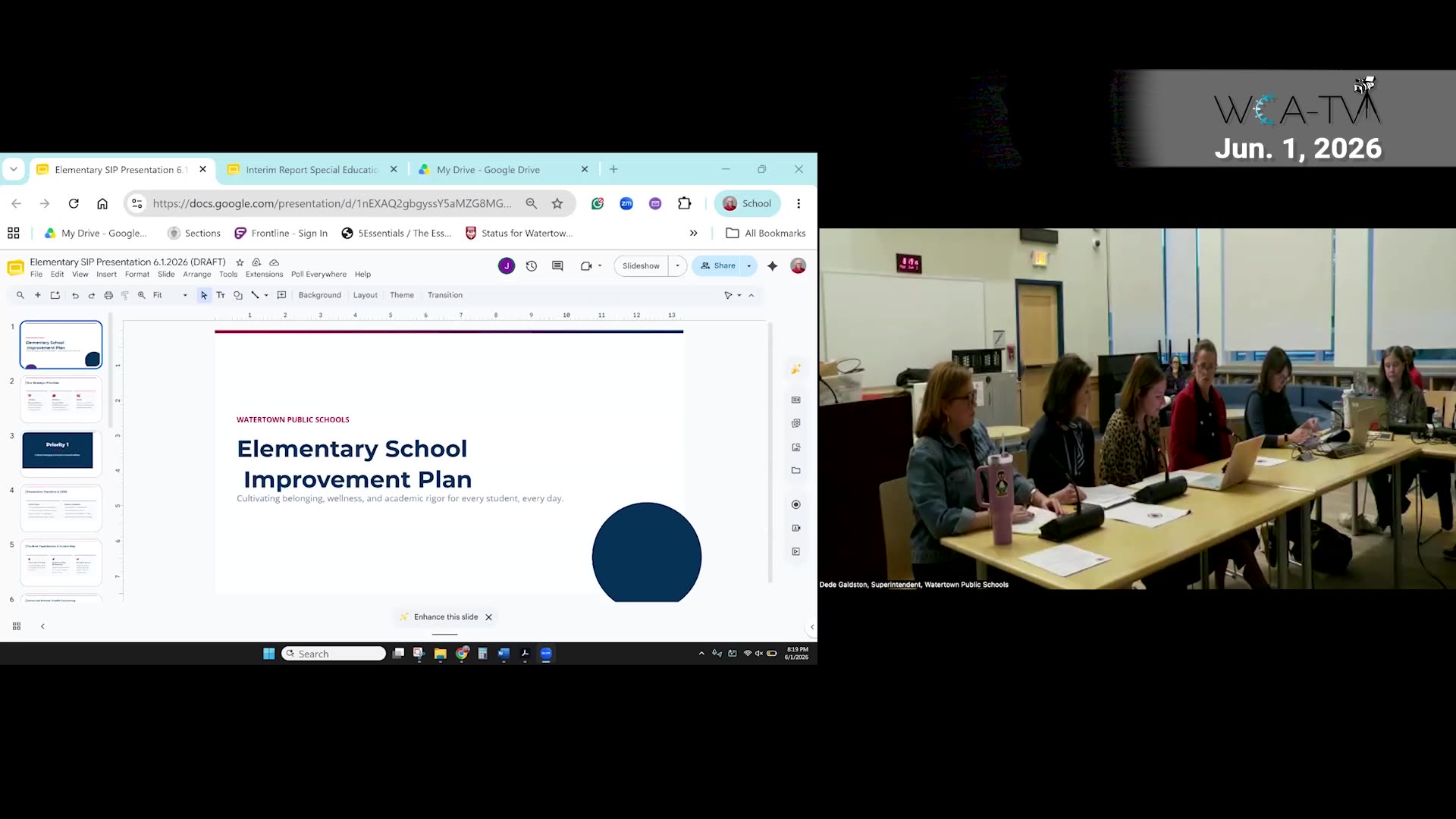This screenshot has height=819, width=1456.
Task: Expand the line tool dropdown arrow
Action: (266, 295)
